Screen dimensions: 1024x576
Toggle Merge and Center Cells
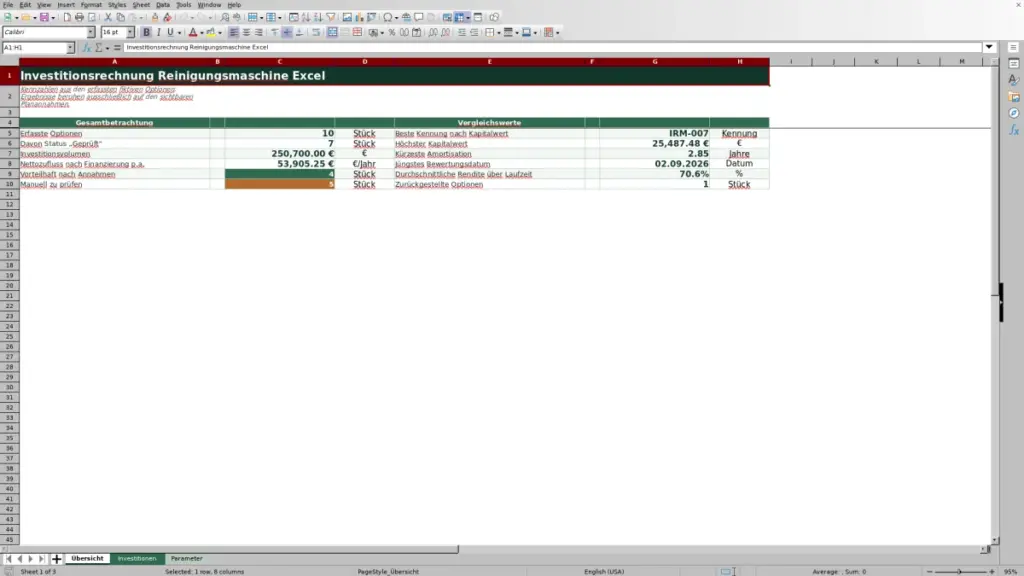[x=332, y=33]
